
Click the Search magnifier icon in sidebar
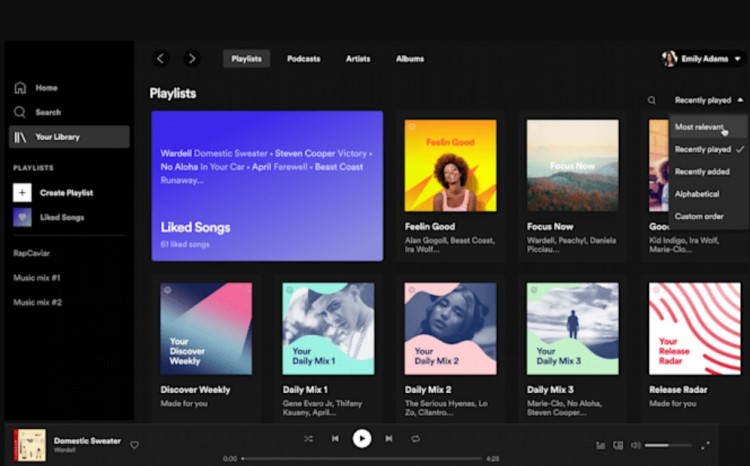20,112
